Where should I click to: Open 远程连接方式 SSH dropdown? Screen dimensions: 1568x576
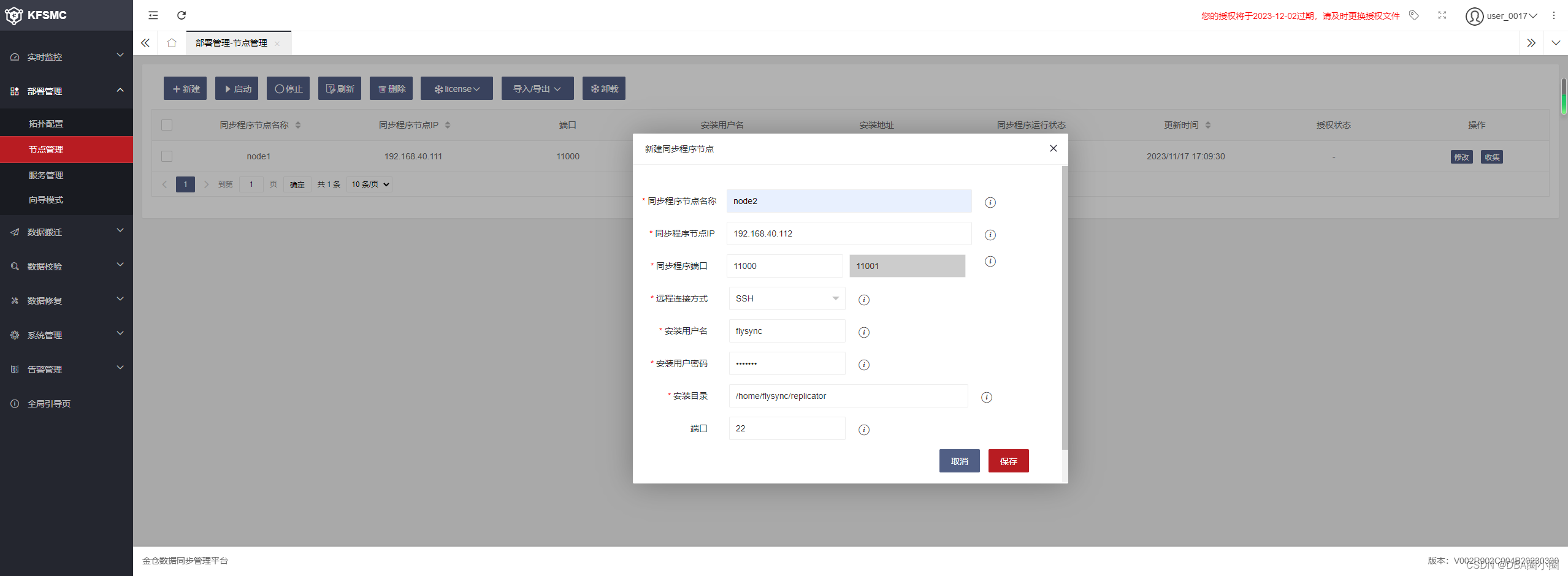pos(787,298)
